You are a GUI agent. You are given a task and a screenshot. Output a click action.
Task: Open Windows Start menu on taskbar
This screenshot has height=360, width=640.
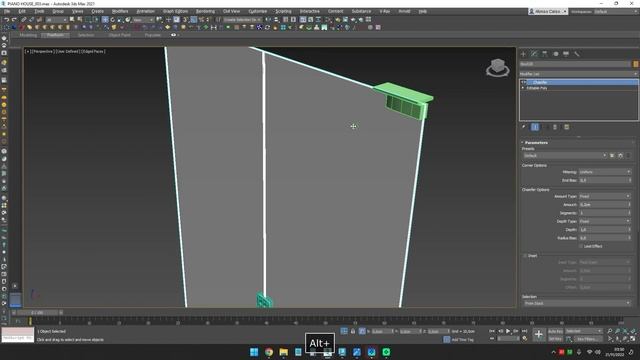point(254,352)
